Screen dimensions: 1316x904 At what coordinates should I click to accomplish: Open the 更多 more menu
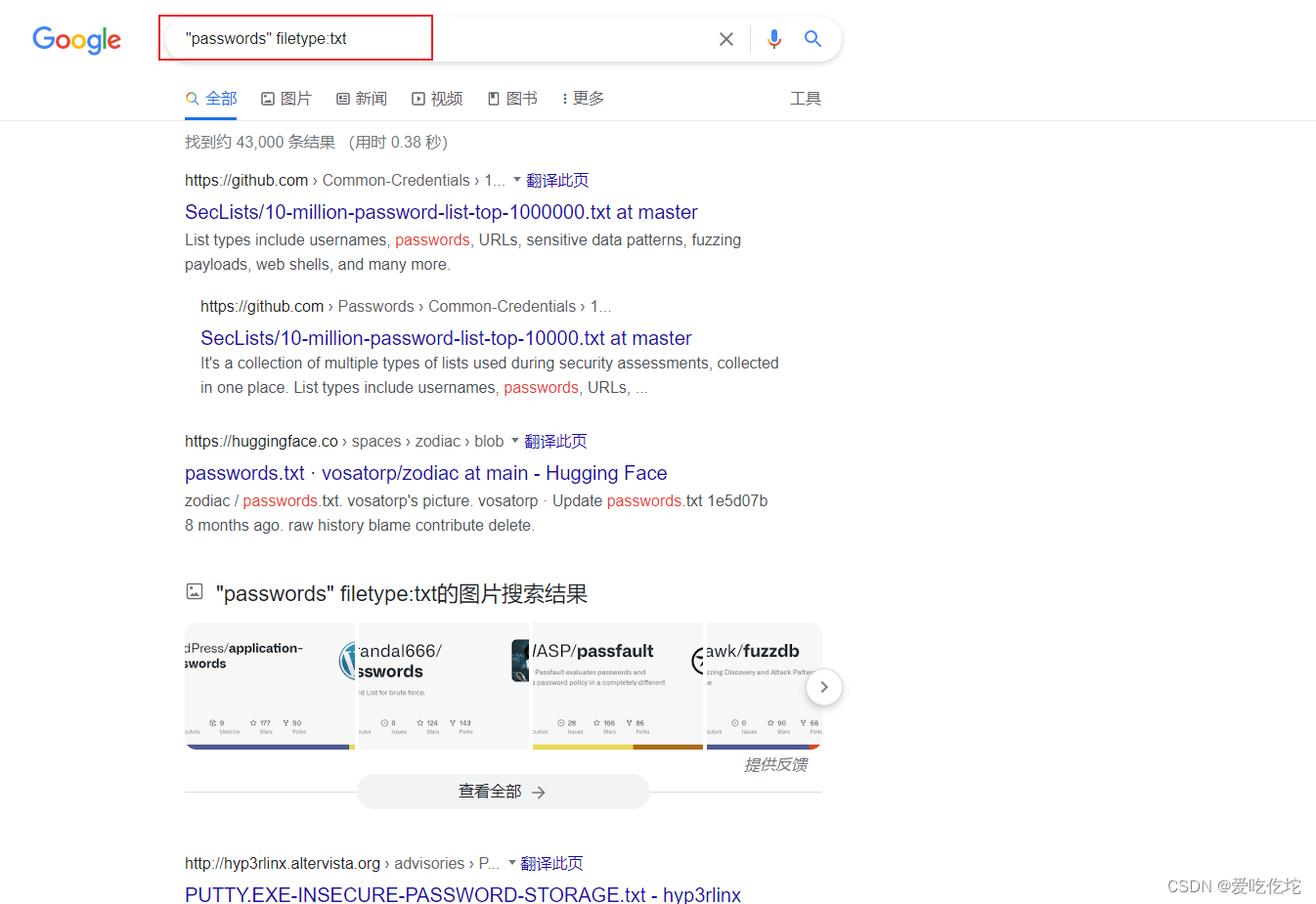tap(583, 99)
